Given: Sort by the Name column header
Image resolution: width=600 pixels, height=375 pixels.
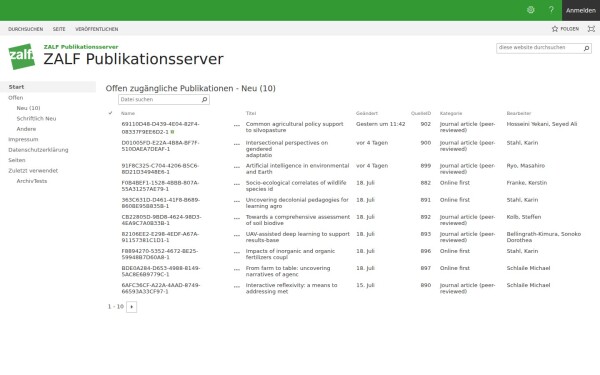Looking at the screenshot, I should [x=128, y=113].
